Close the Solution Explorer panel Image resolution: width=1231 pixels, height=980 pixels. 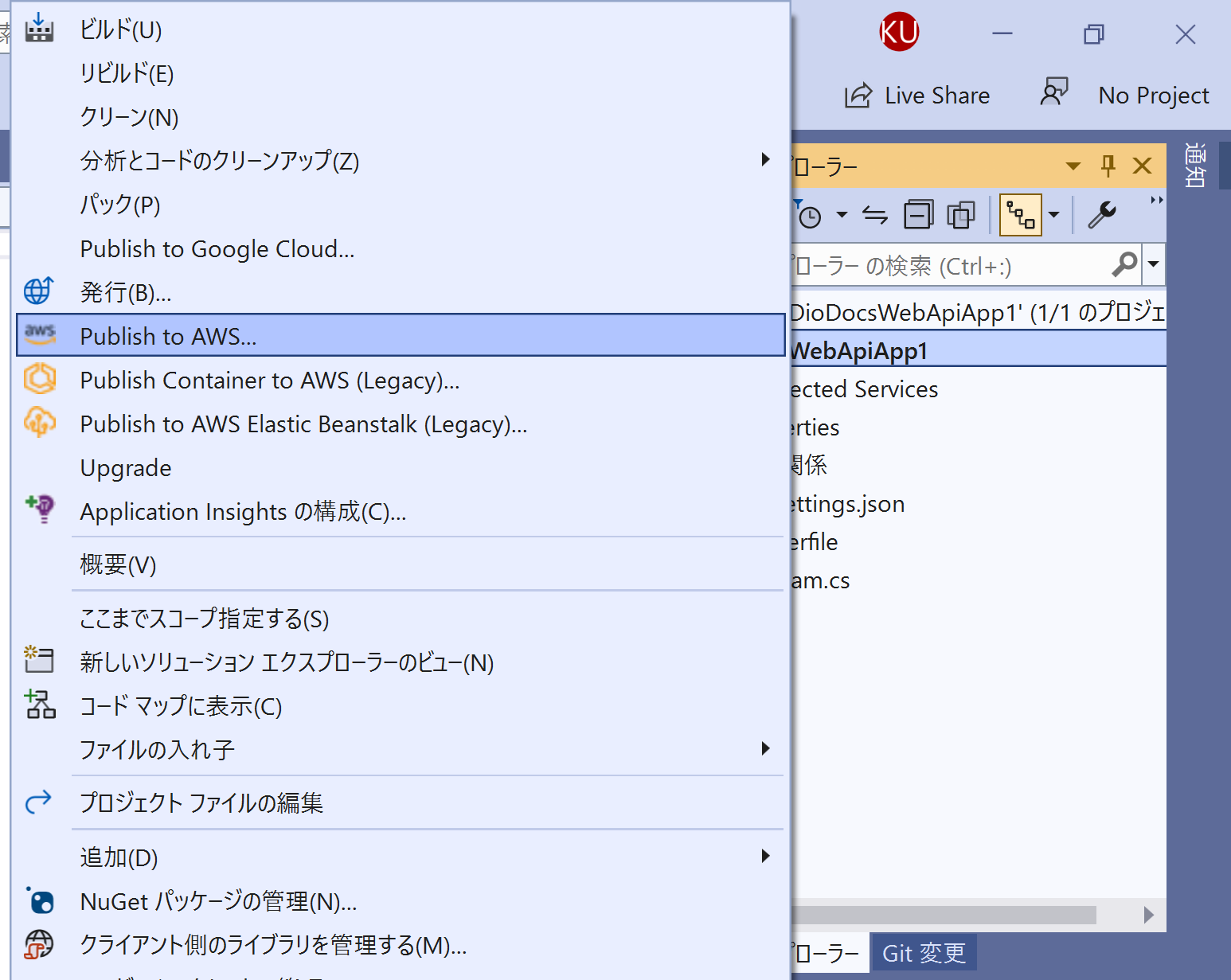(1143, 166)
